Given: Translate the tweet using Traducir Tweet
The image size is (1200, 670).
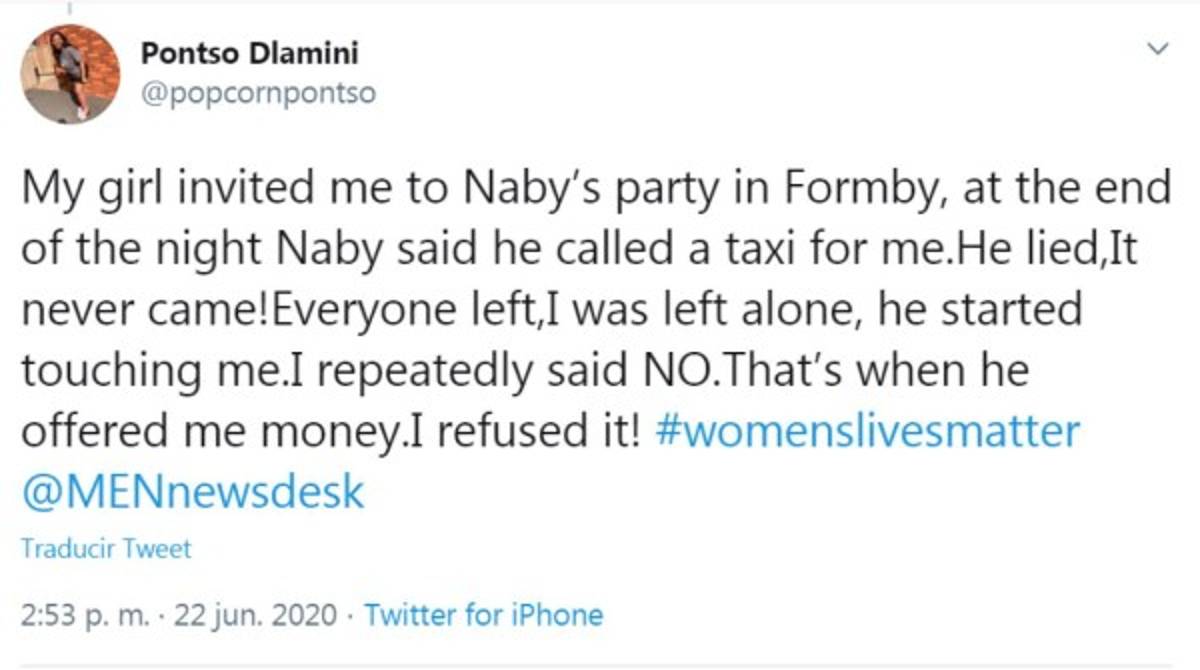Looking at the screenshot, I should click(103, 548).
